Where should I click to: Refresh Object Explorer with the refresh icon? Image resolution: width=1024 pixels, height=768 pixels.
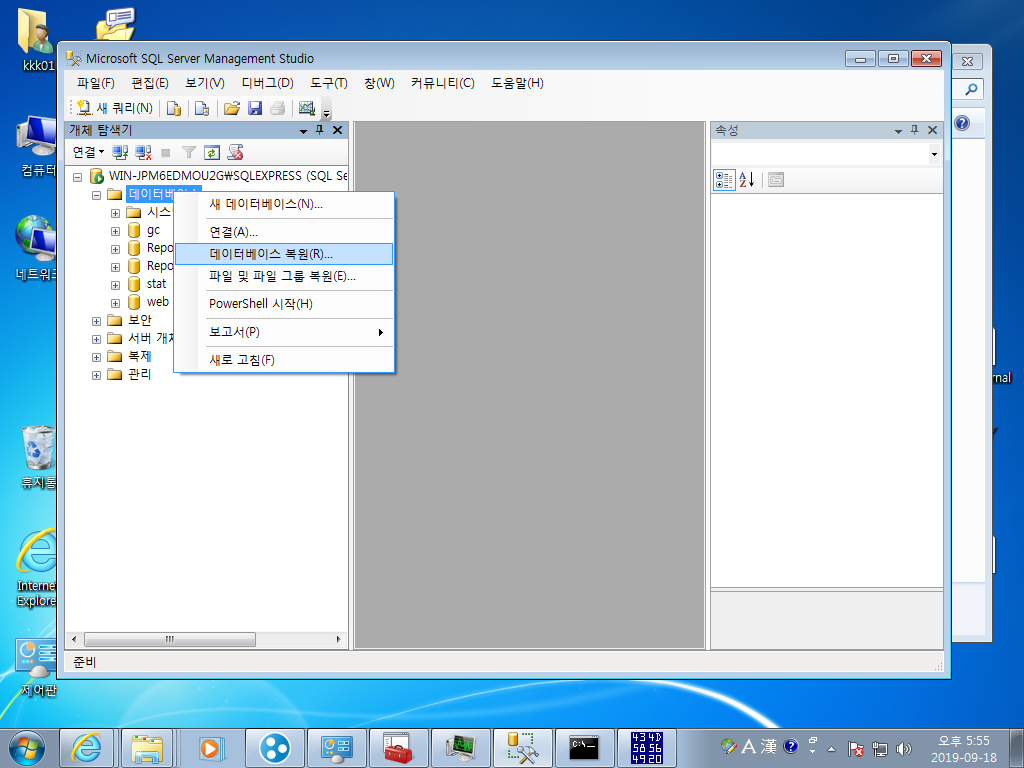pos(212,153)
